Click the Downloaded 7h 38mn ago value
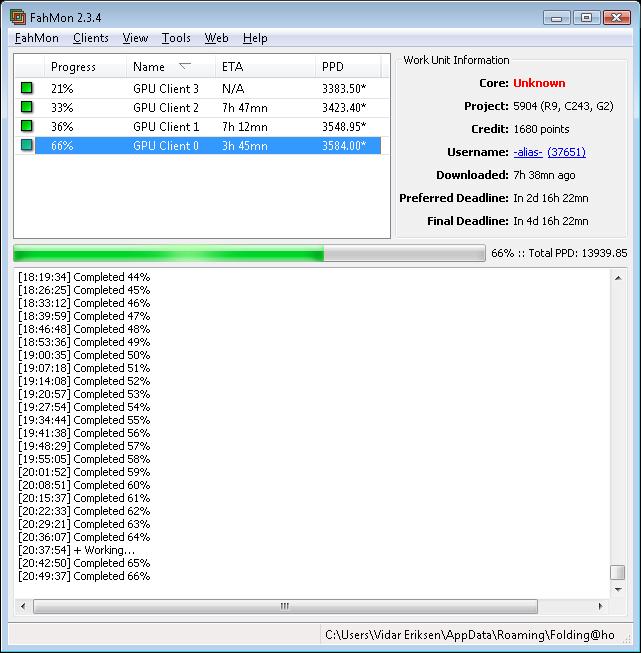641x653 pixels. [x=544, y=175]
